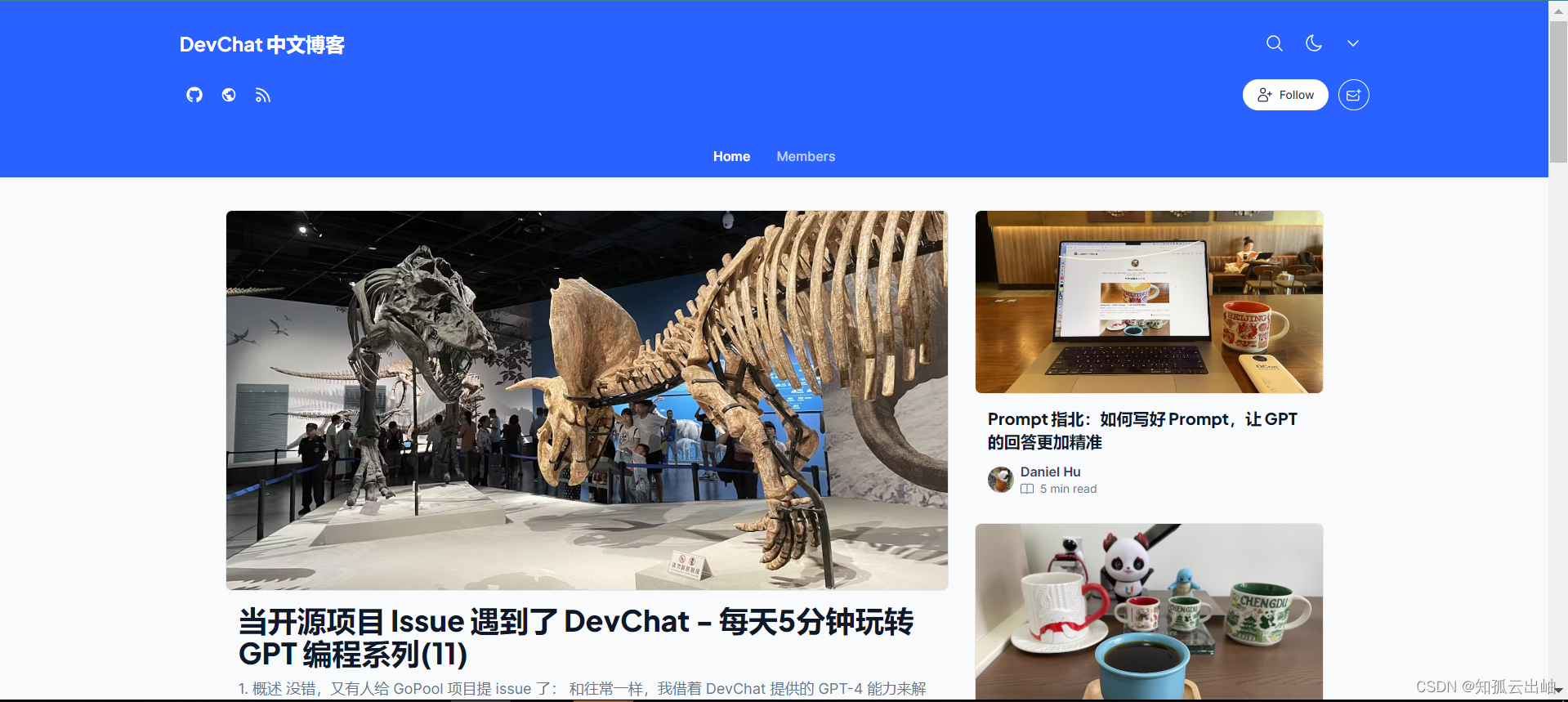Viewport: 1568px width, 702px height.
Task: Open the coffee mugs article thumbnail
Action: click(1149, 611)
